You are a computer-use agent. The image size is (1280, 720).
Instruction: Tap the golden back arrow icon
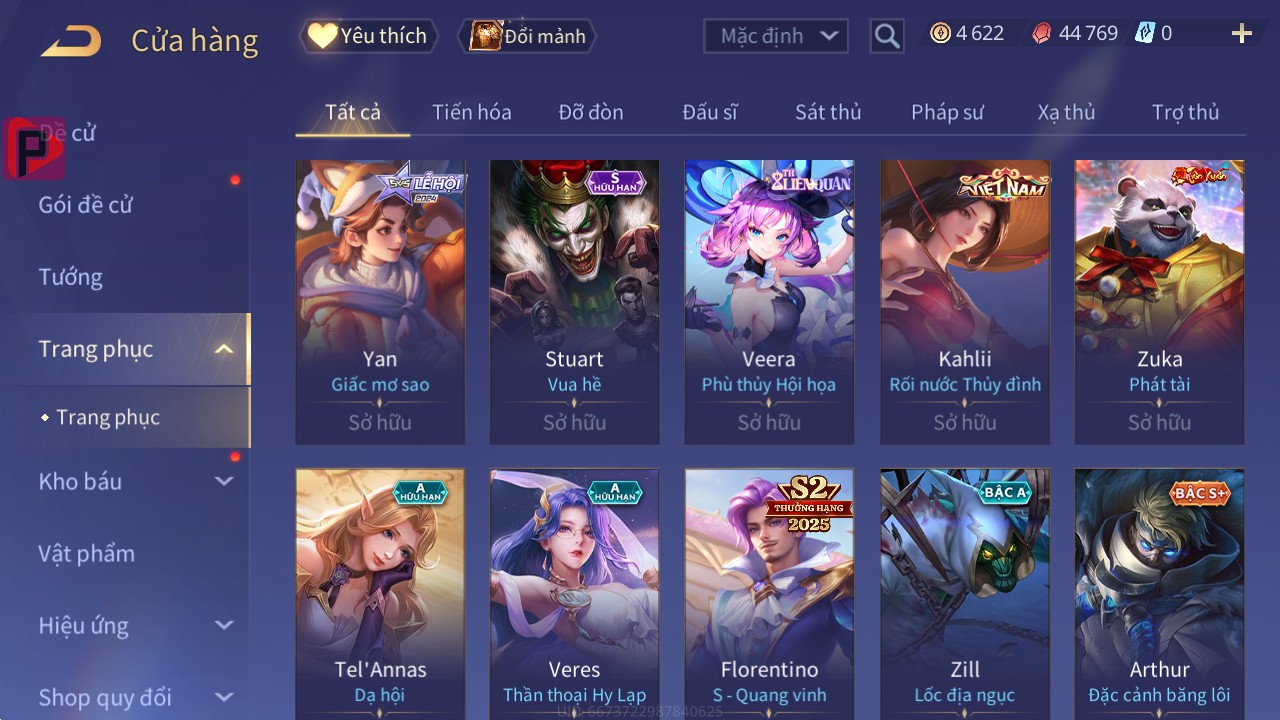pos(71,41)
